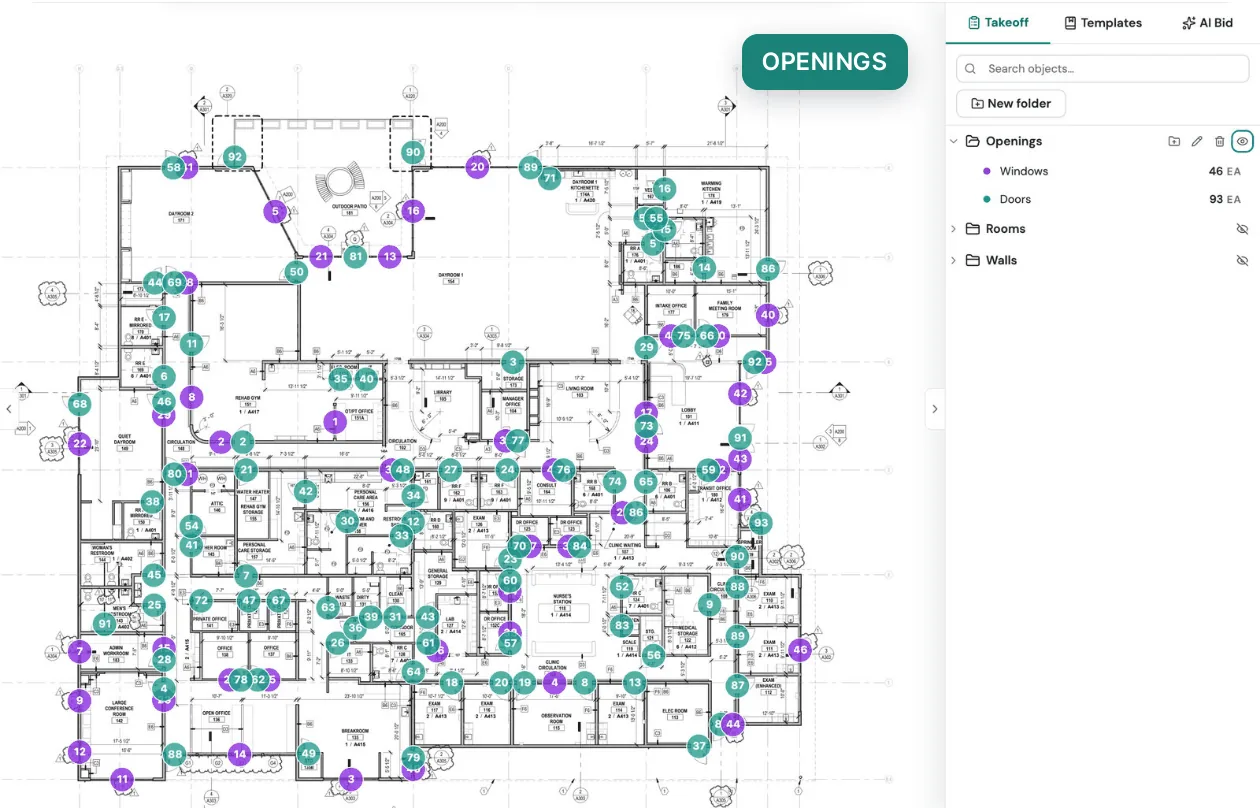Focus the Search objects field
The width and height of the screenshot is (1260, 808).
(1102, 69)
